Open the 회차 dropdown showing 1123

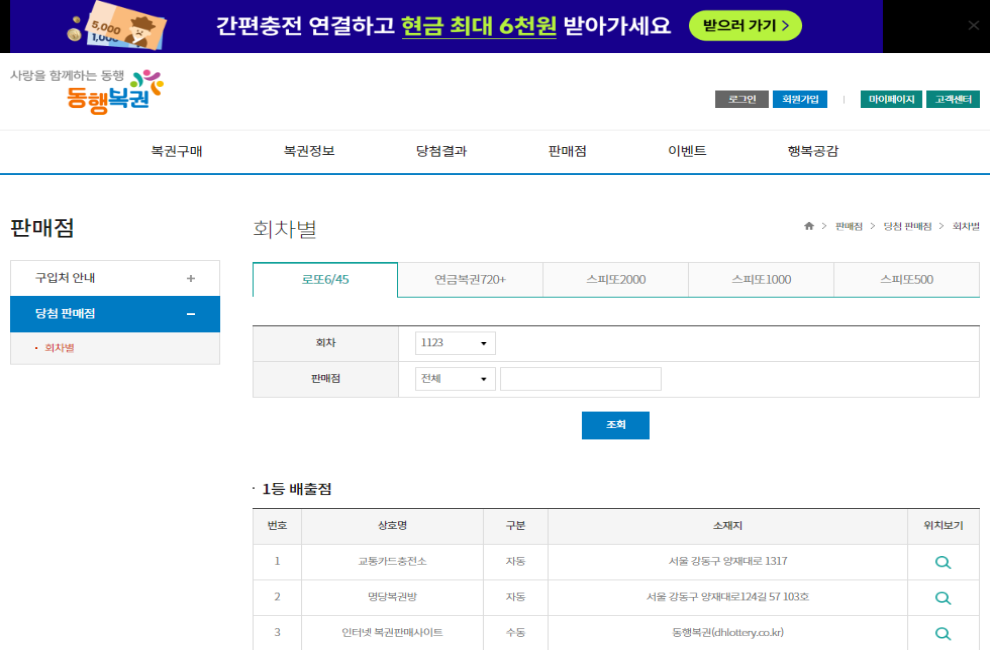(455, 343)
